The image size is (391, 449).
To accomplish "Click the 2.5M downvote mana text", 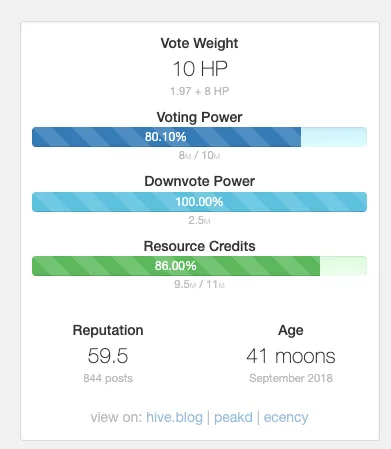I will click(x=199, y=220).
